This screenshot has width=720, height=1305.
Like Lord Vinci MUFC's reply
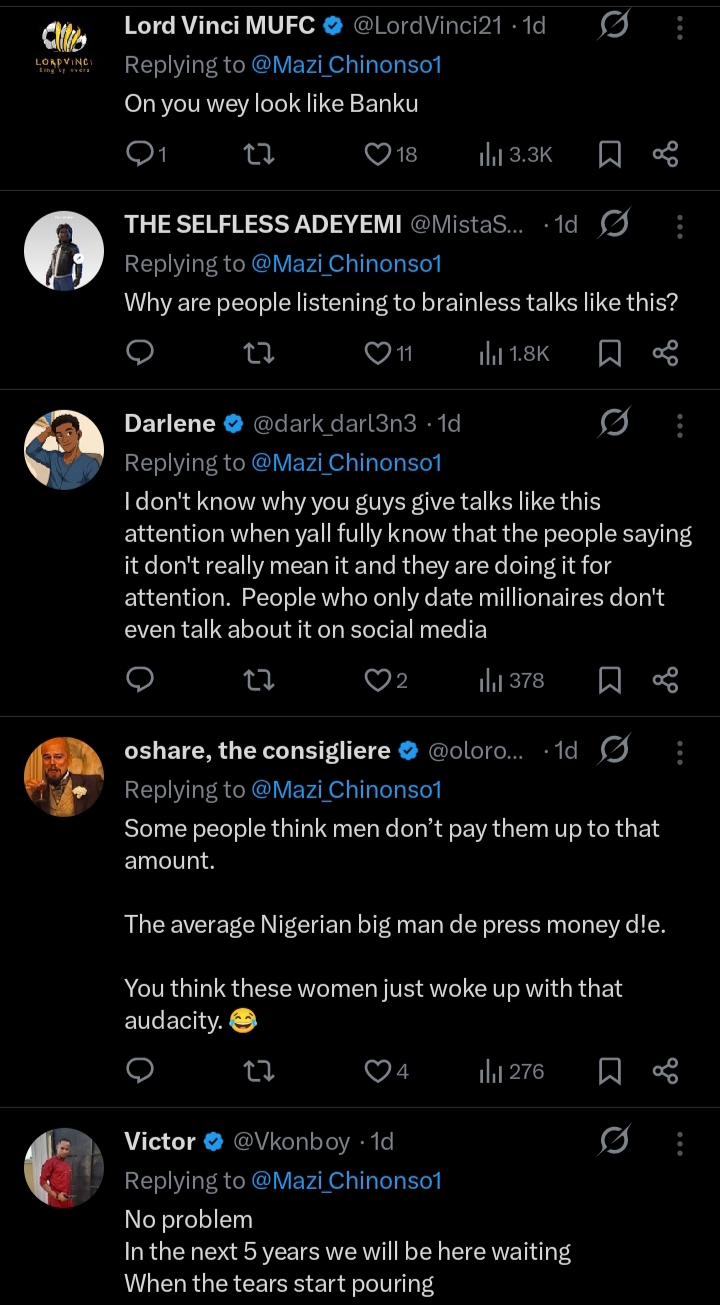(378, 154)
